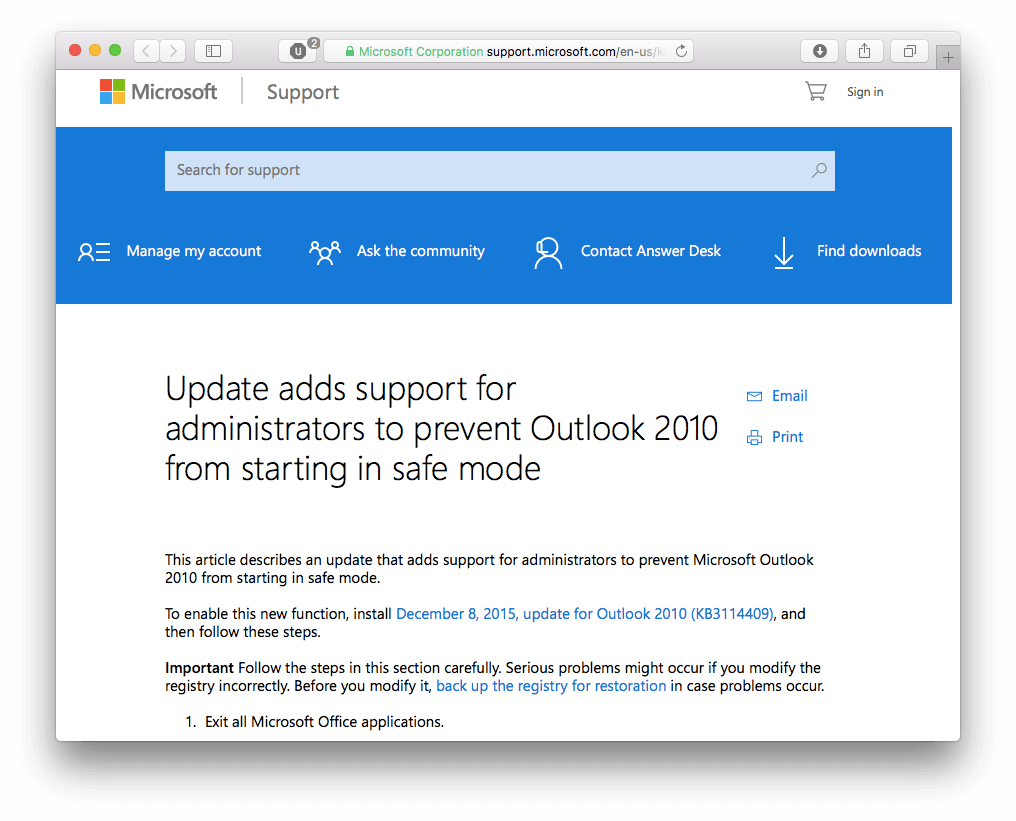Click the green lock security icon
The image size is (1016, 821).
click(x=350, y=51)
